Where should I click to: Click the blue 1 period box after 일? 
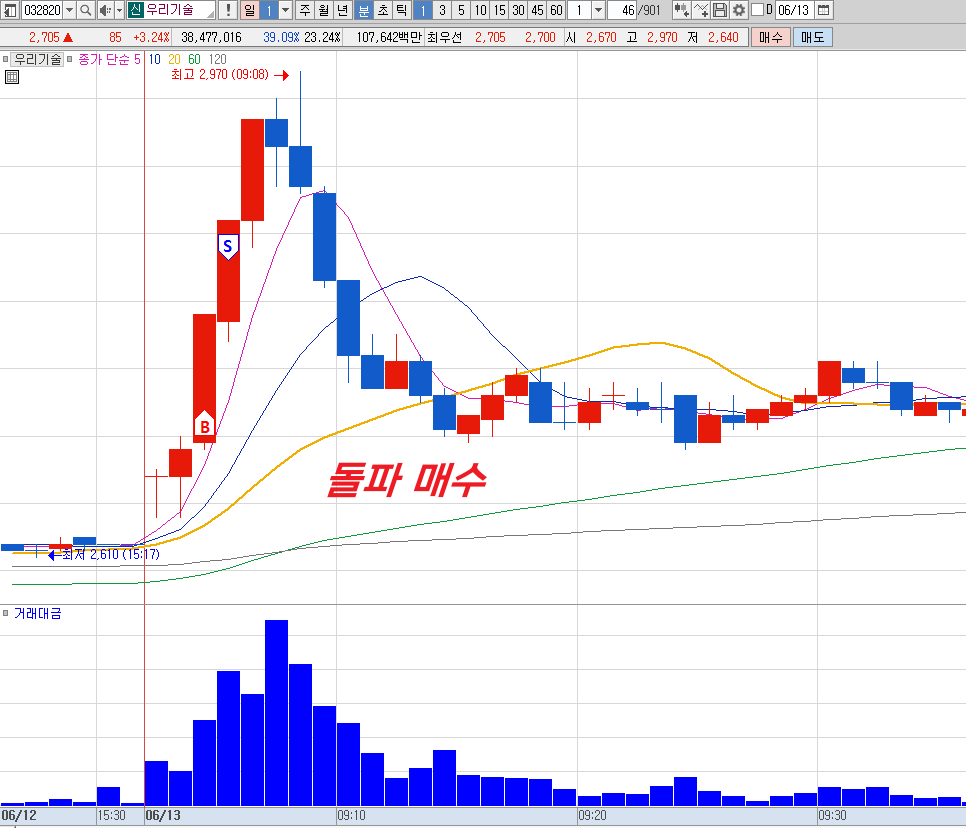(269, 10)
